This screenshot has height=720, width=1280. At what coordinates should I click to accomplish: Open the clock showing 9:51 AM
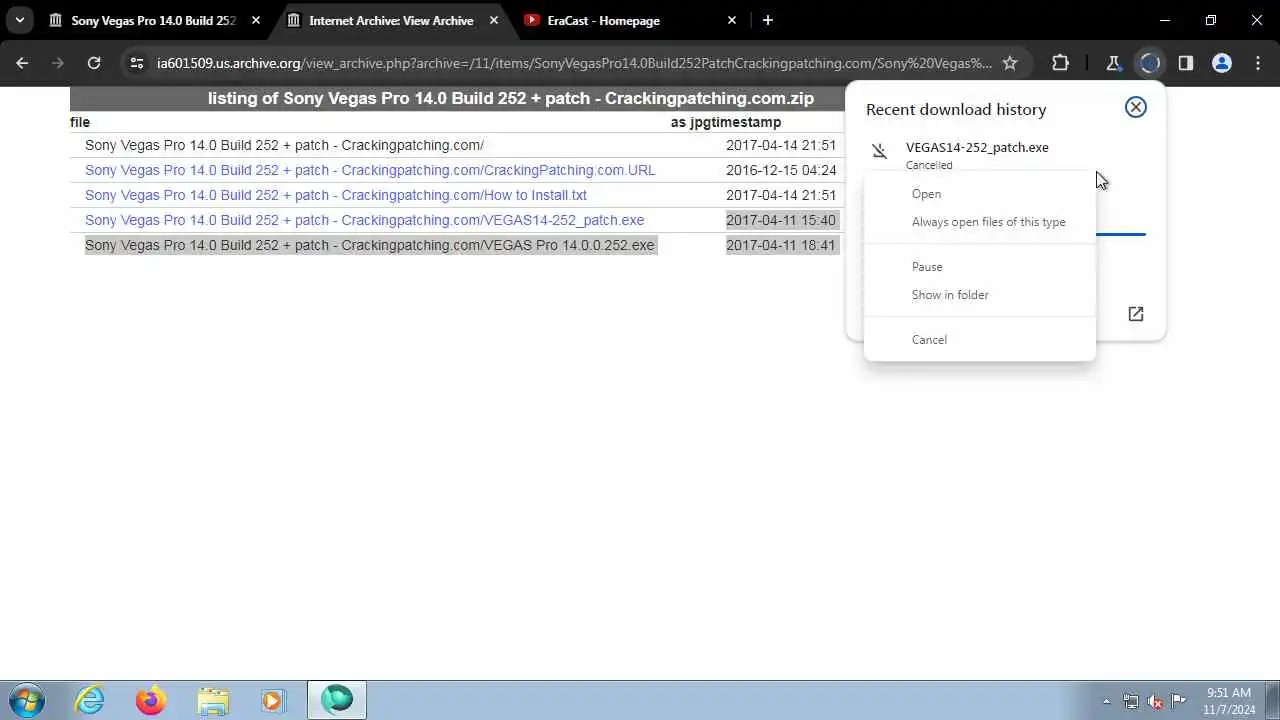click(1229, 701)
